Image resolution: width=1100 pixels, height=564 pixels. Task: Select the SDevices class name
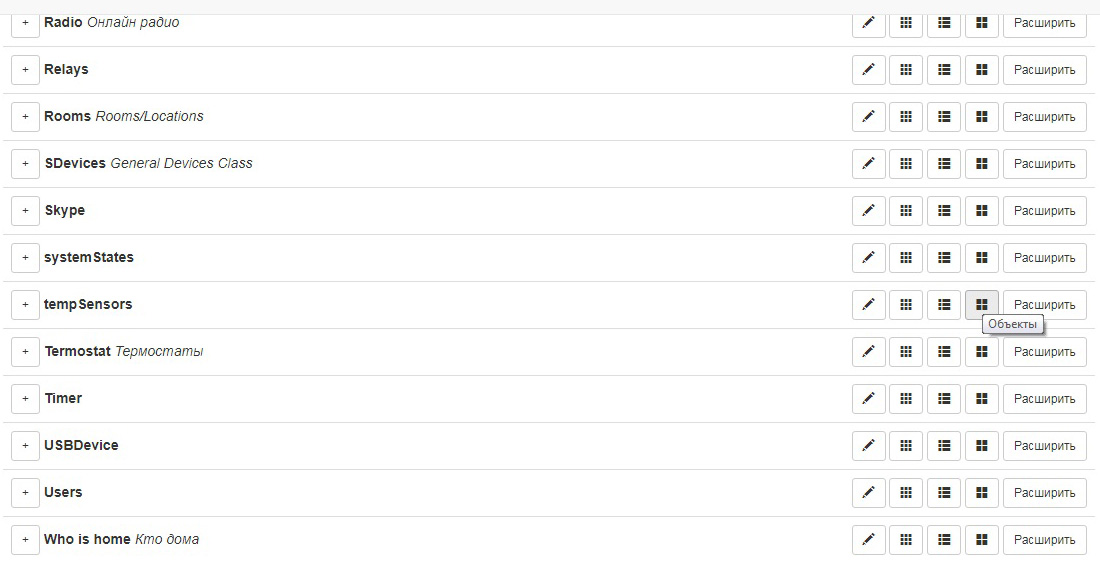tap(75, 163)
